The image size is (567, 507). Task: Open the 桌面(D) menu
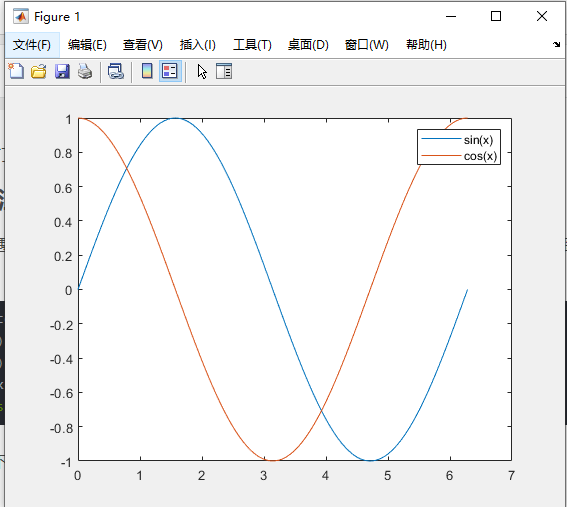click(x=308, y=45)
